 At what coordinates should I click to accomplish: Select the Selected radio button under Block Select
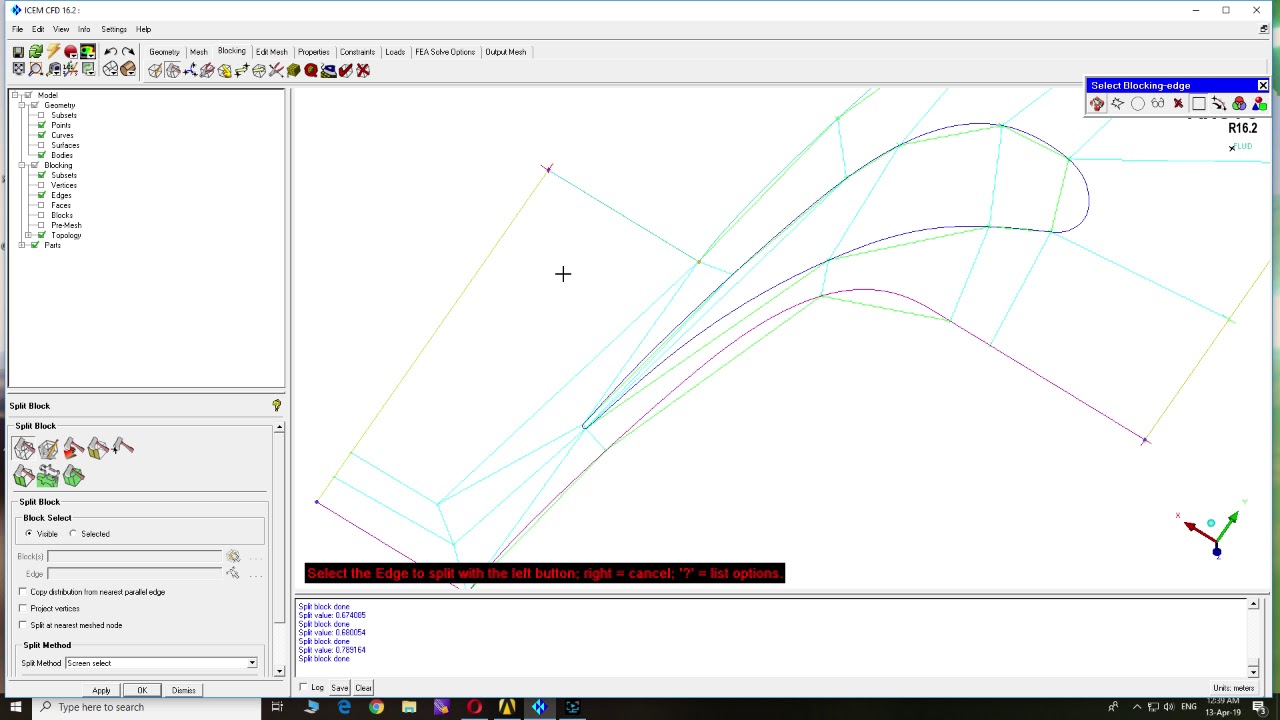click(x=73, y=534)
